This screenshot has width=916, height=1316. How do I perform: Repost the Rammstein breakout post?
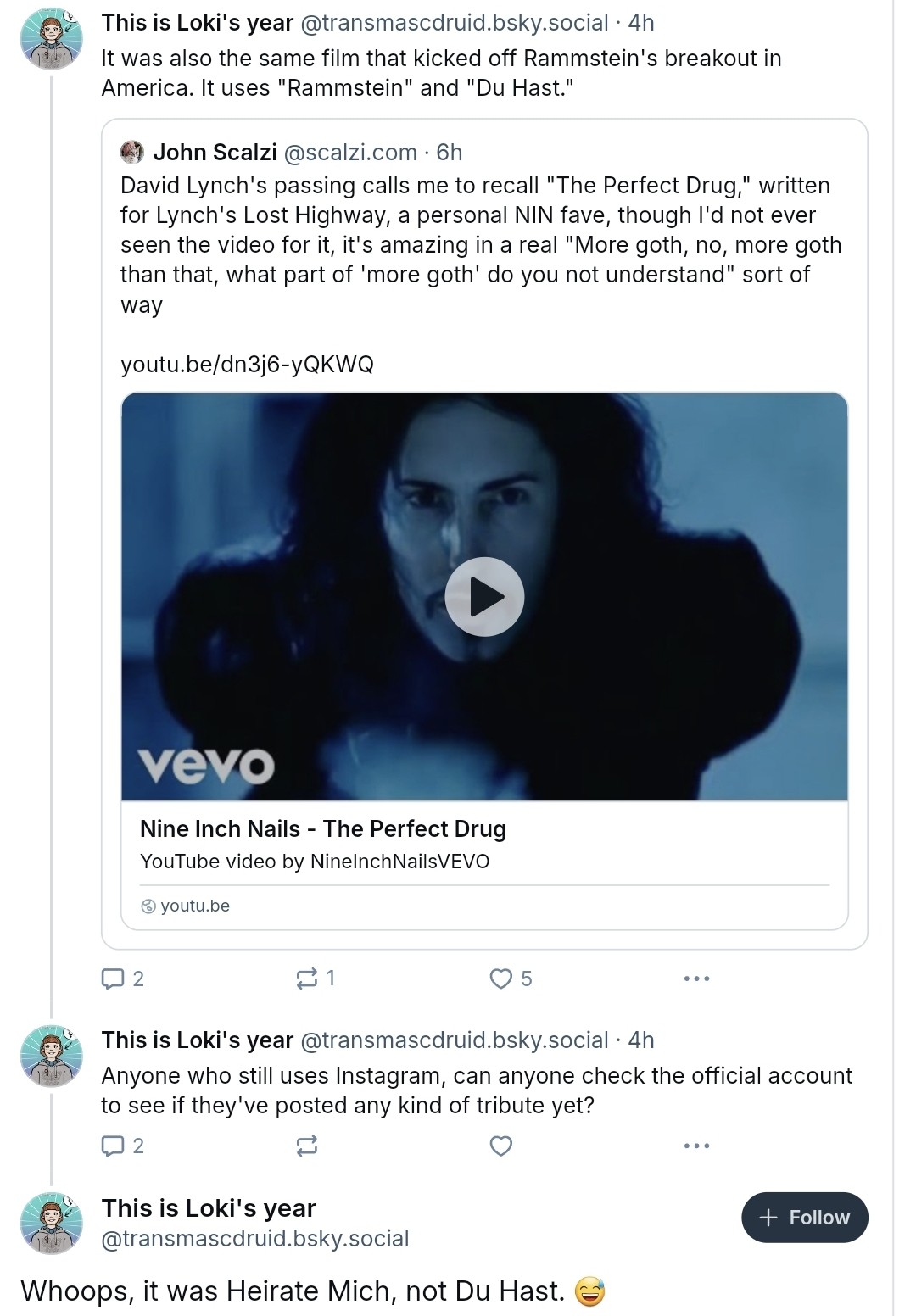pyautogui.click(x=307, y=979)
